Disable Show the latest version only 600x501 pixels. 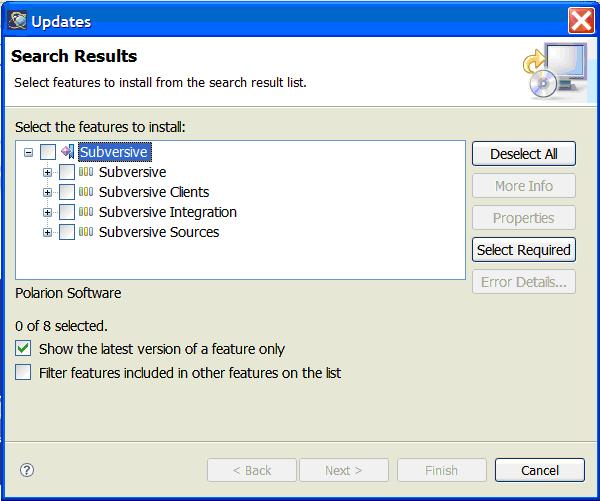click(23, 349)
